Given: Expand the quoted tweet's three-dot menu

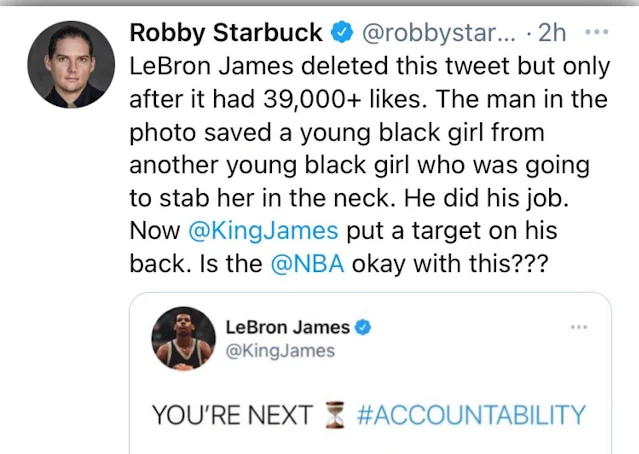Looking at the screenshot, I should pos(578,327).
